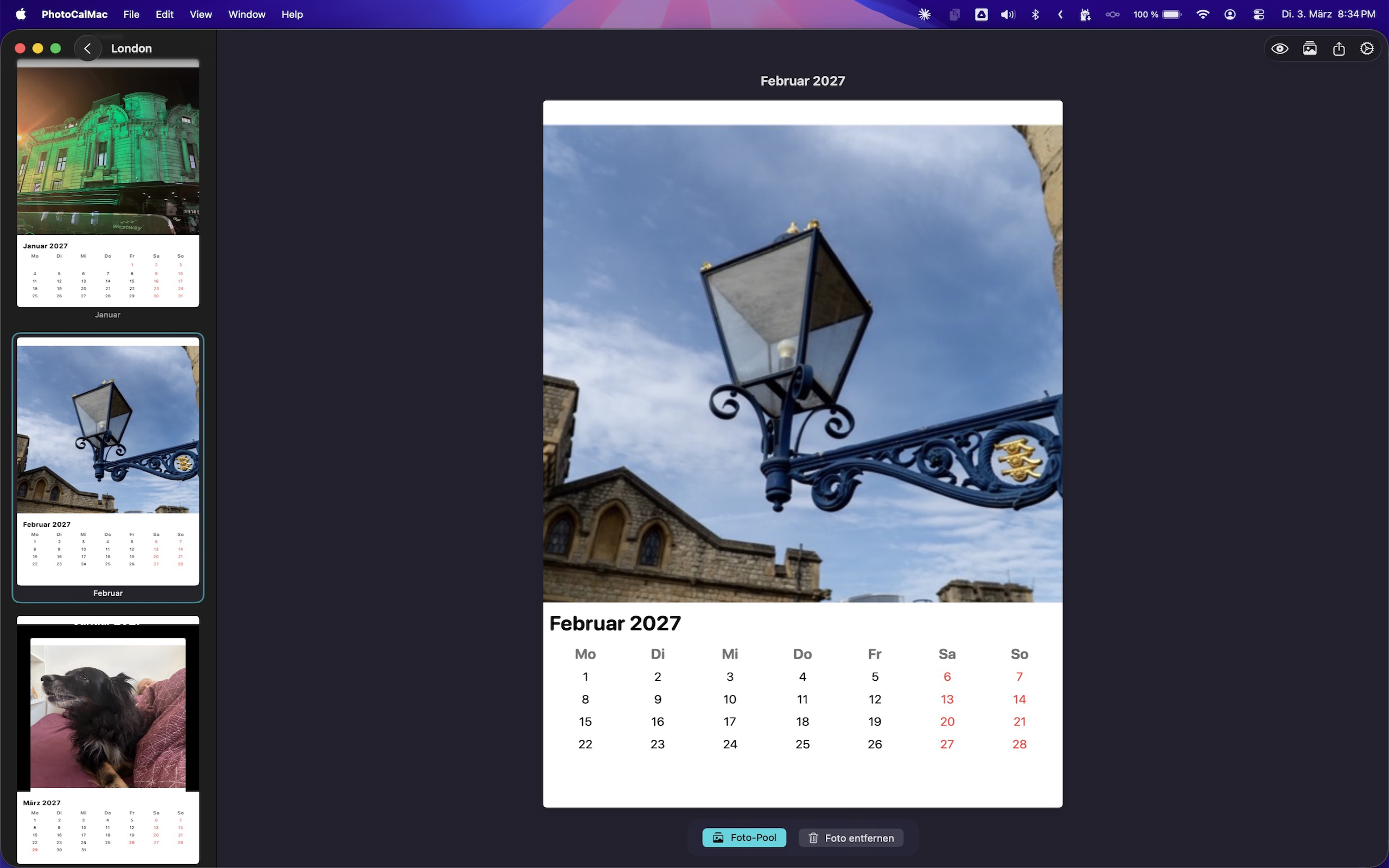
Task: Open the Edit menu
Action: click(164, 14)
